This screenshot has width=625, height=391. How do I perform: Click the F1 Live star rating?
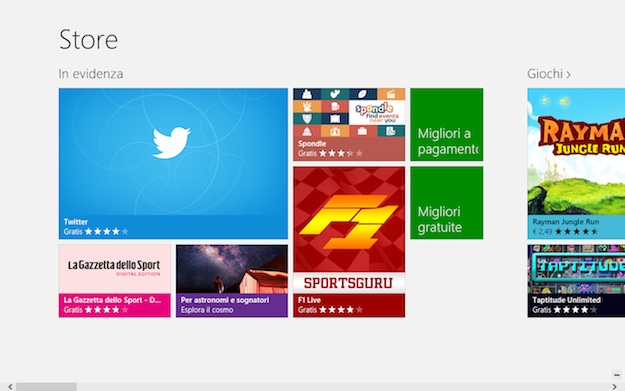point(341,310)
